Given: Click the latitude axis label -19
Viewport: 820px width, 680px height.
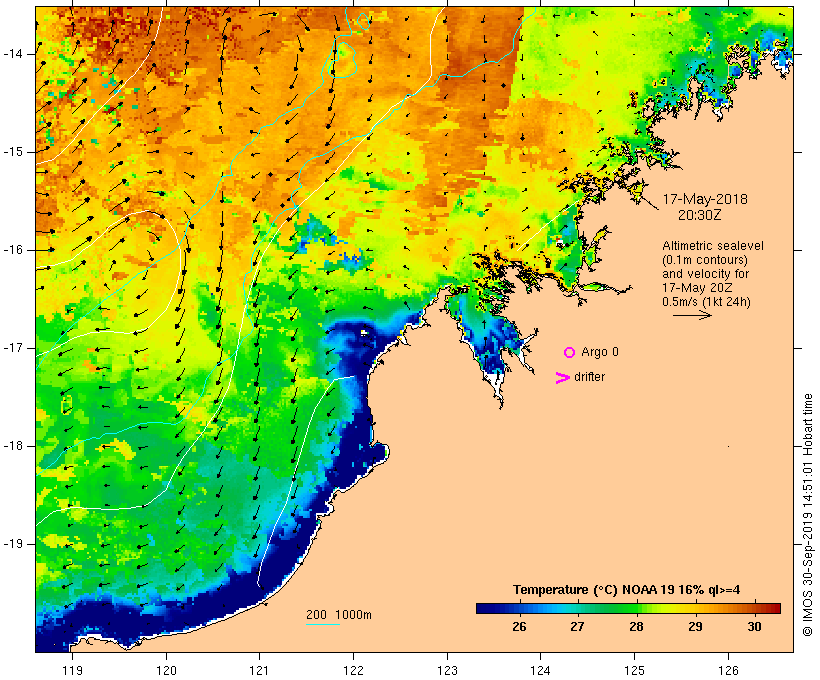Looking at the screenshot, I should pyautogui.click(x=13, y=544).
